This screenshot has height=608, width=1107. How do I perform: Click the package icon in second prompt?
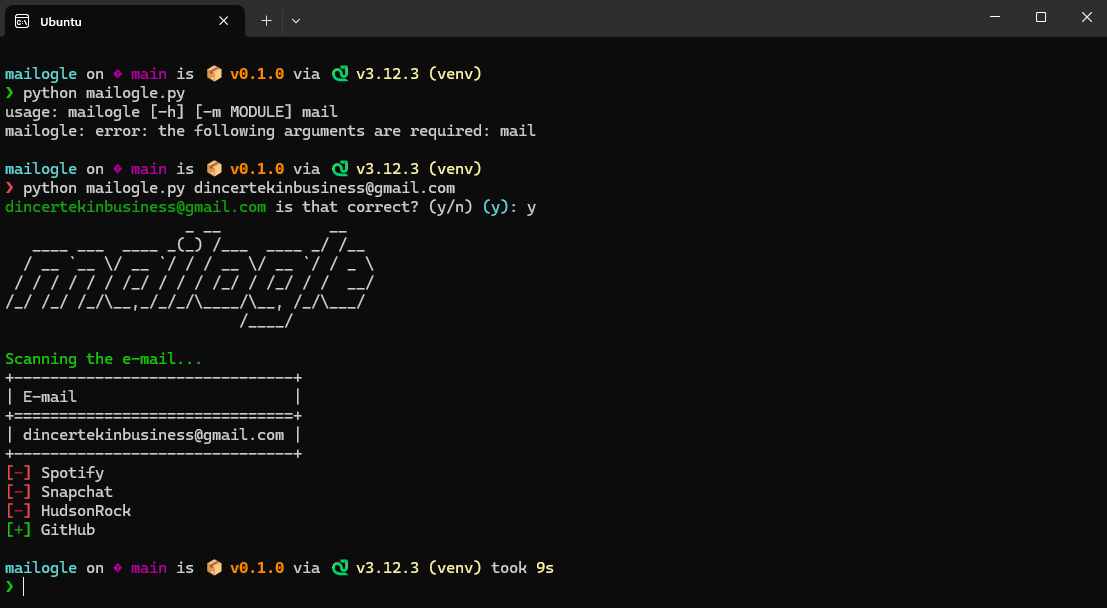[x=214, y=169]
